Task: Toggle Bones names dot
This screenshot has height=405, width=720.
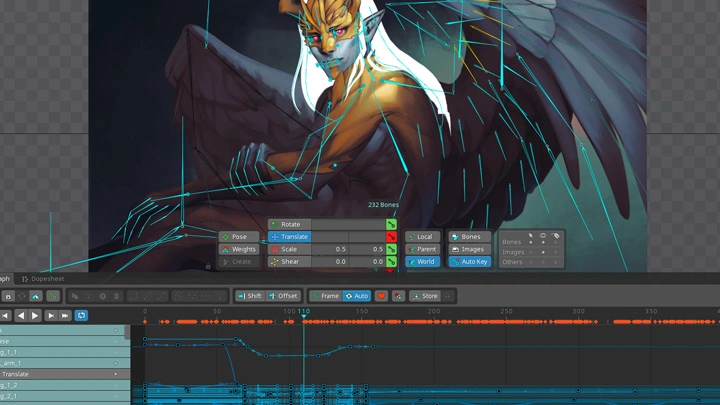Action: (555, 242)
